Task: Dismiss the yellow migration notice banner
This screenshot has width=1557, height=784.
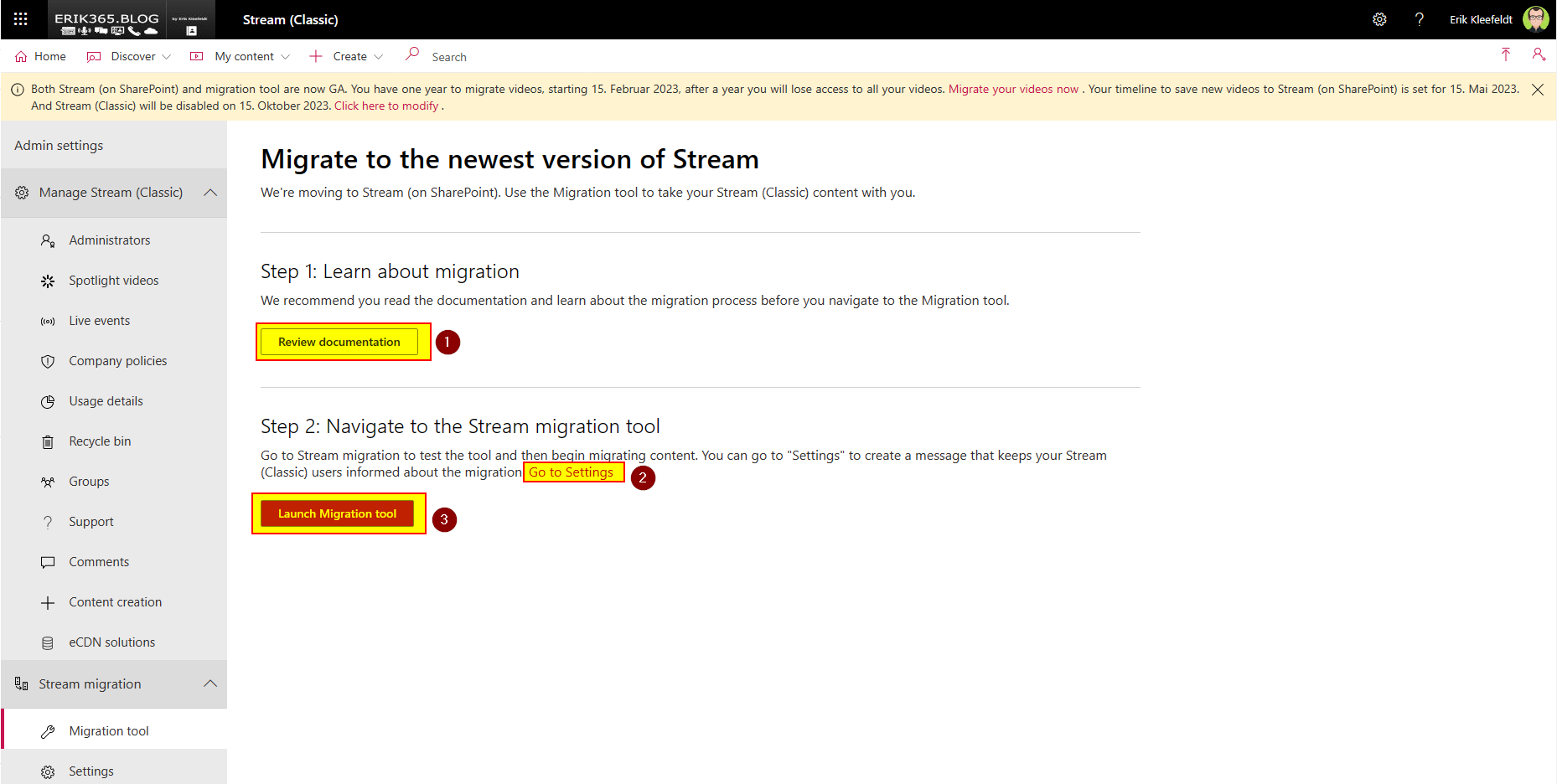Action: 1537,90
